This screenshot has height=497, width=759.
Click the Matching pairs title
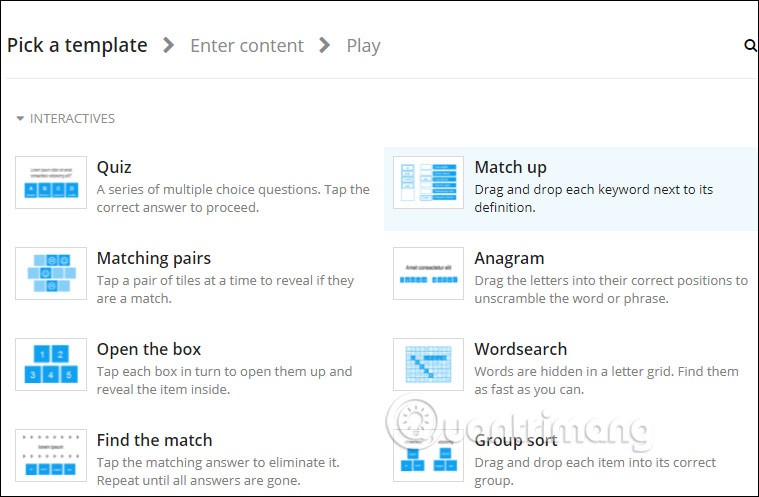click(x=153, y=258)
